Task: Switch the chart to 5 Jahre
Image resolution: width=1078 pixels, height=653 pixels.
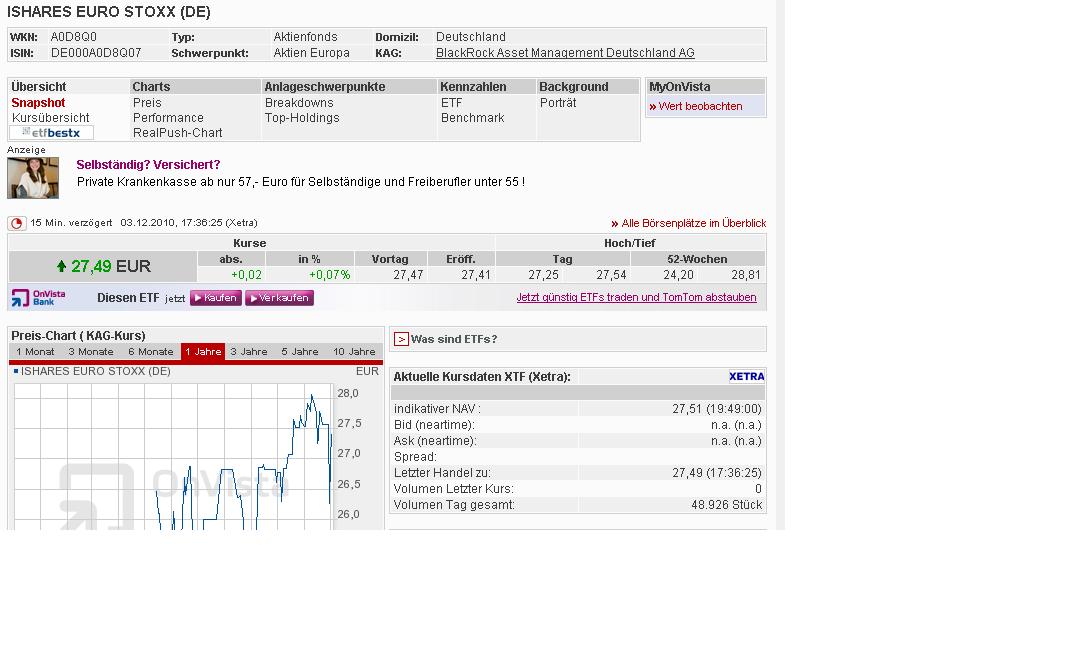Action: pyautogui.click(x=300, y=351)
